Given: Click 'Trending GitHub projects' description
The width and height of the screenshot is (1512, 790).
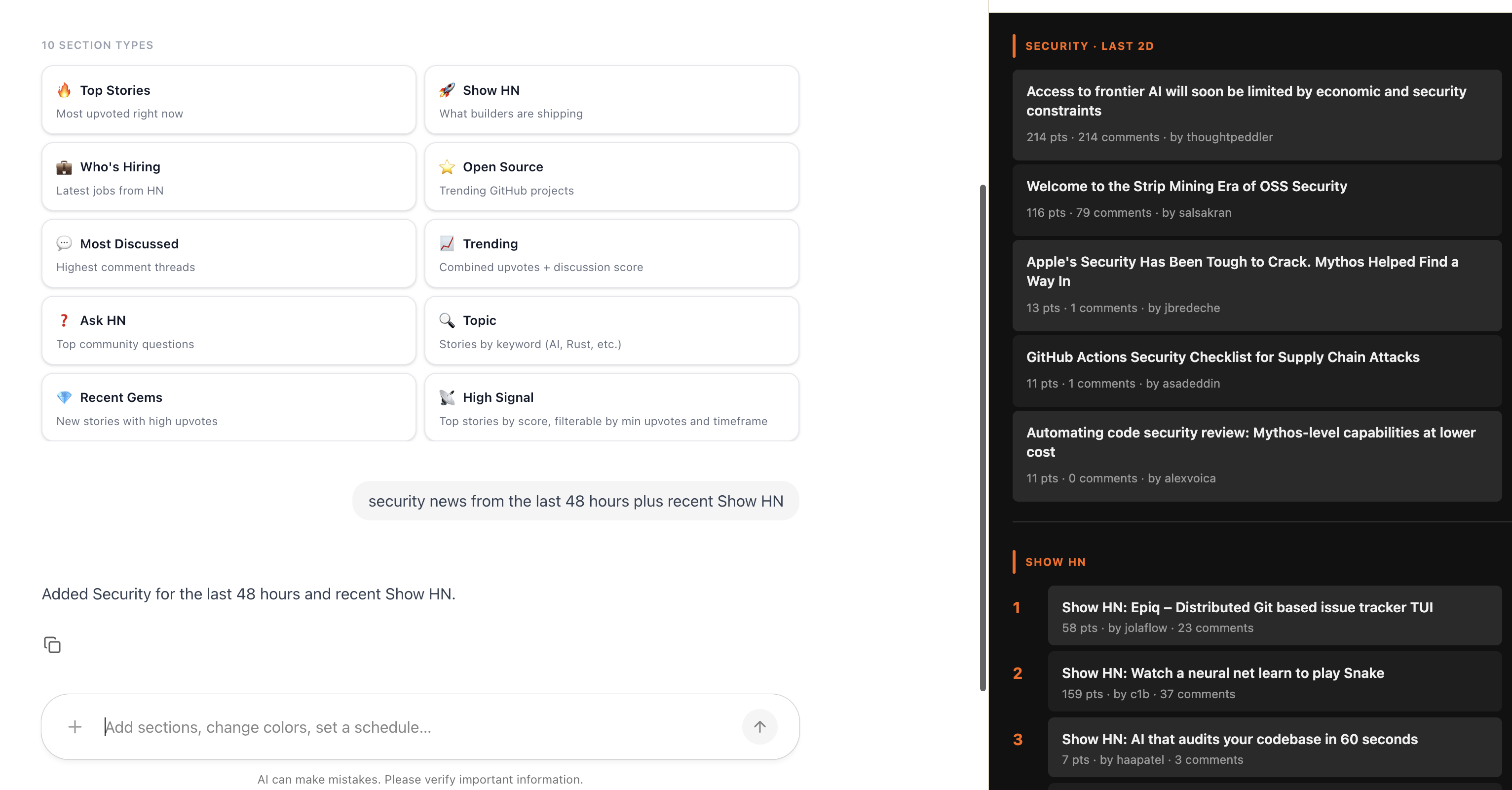Looking at the screenshot, I should click(506, 190).
